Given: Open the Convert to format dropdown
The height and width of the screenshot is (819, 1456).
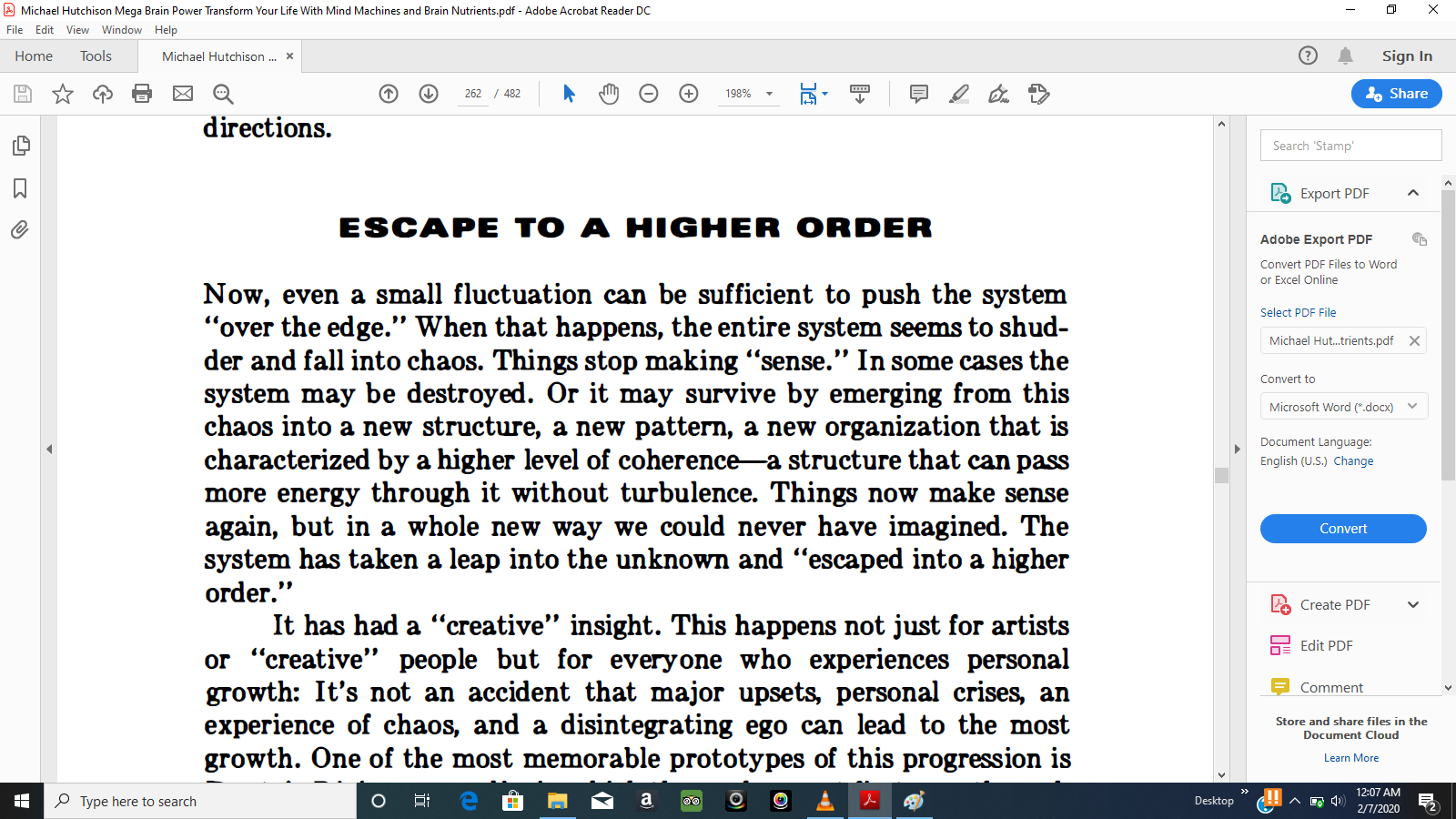Looking at the screenshot, I should (x=1343, y=407).
